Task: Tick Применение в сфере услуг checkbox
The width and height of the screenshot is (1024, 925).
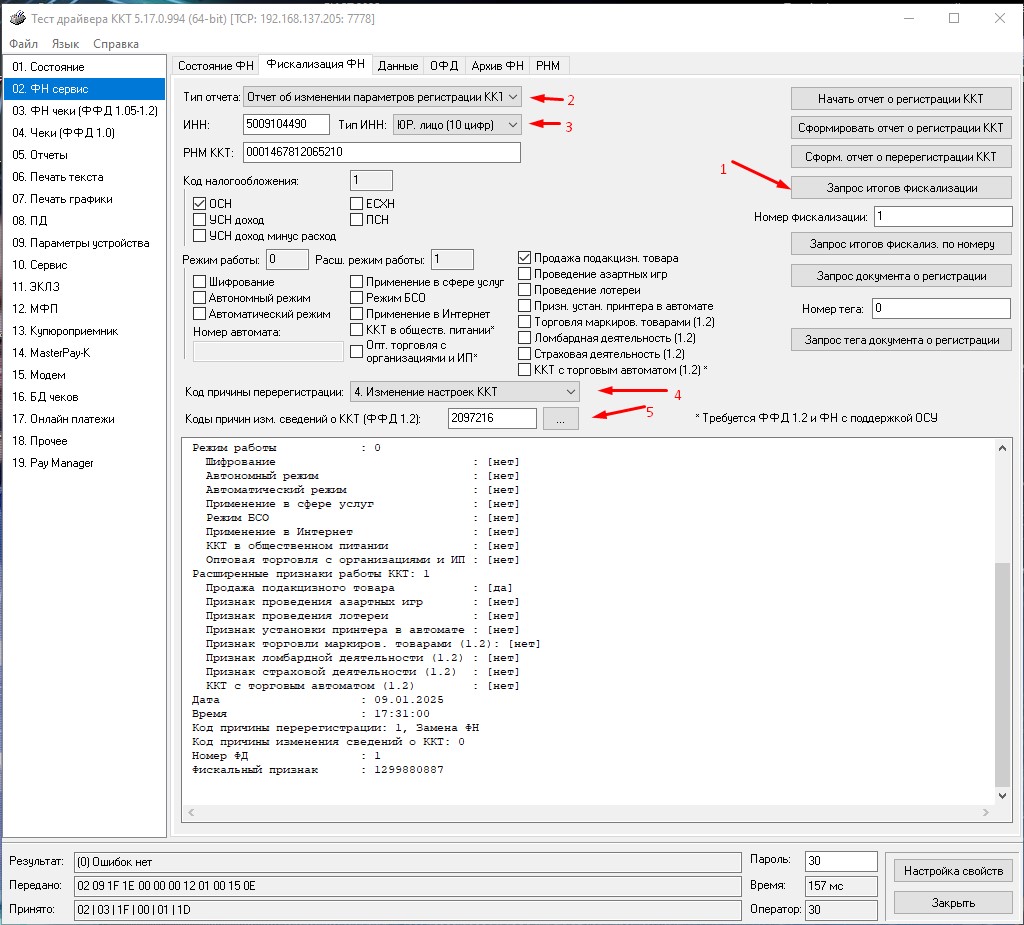Action: [x=357, y=282]
